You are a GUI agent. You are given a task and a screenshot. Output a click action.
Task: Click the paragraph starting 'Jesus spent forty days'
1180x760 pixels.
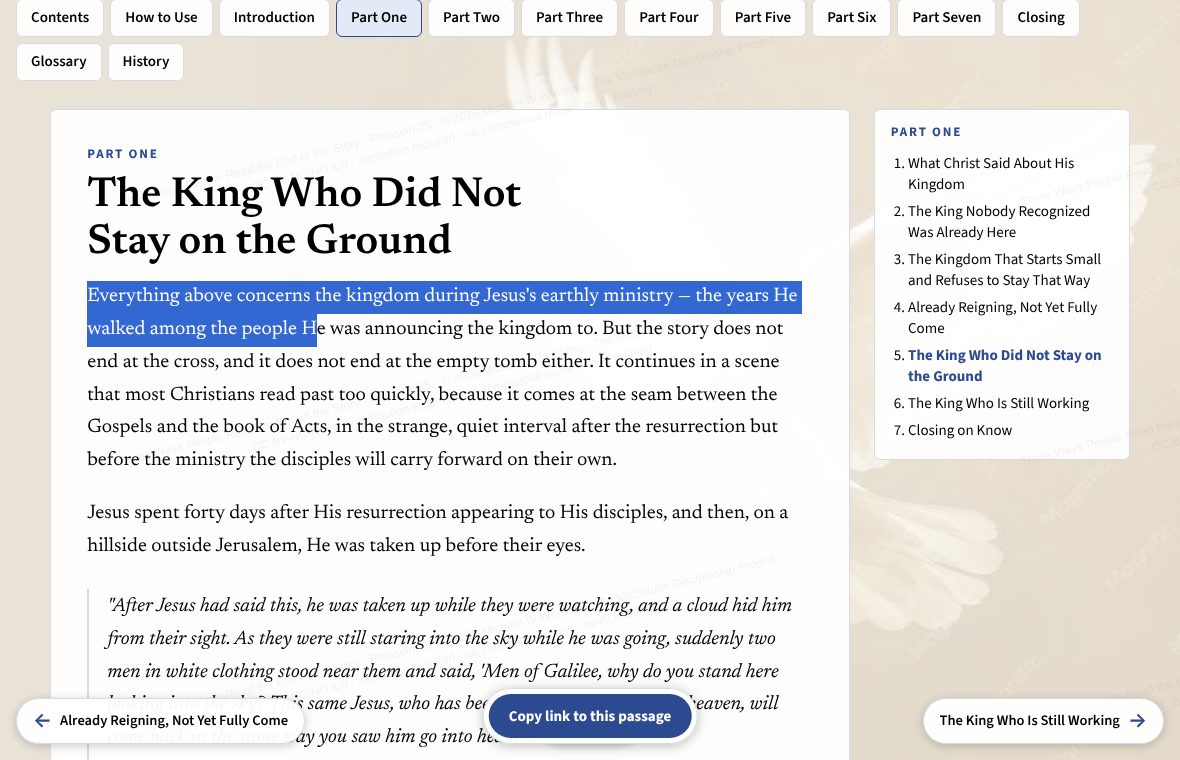tap(437, 528)
